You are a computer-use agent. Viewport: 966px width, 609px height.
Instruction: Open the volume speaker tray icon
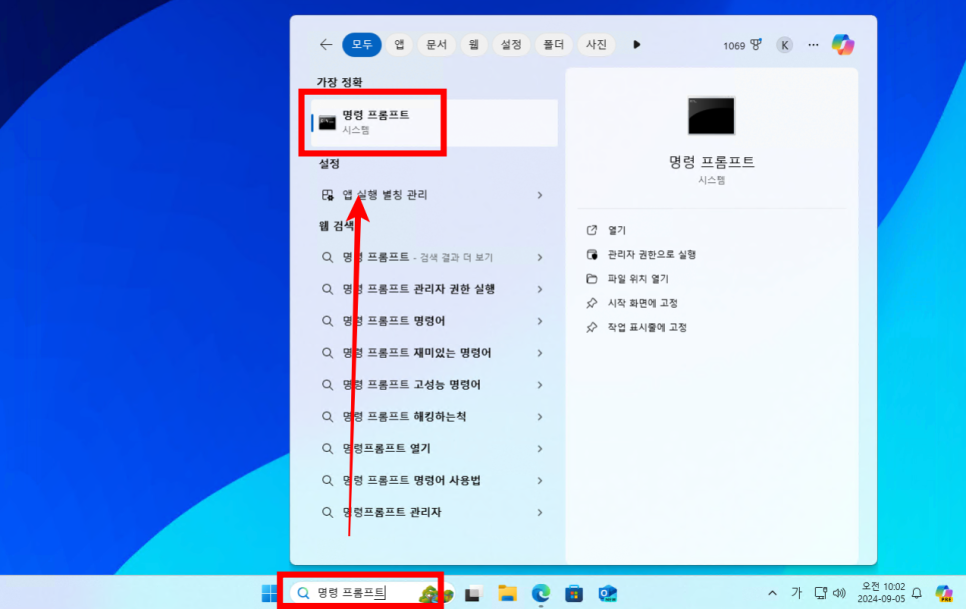[x=839, y=593]
